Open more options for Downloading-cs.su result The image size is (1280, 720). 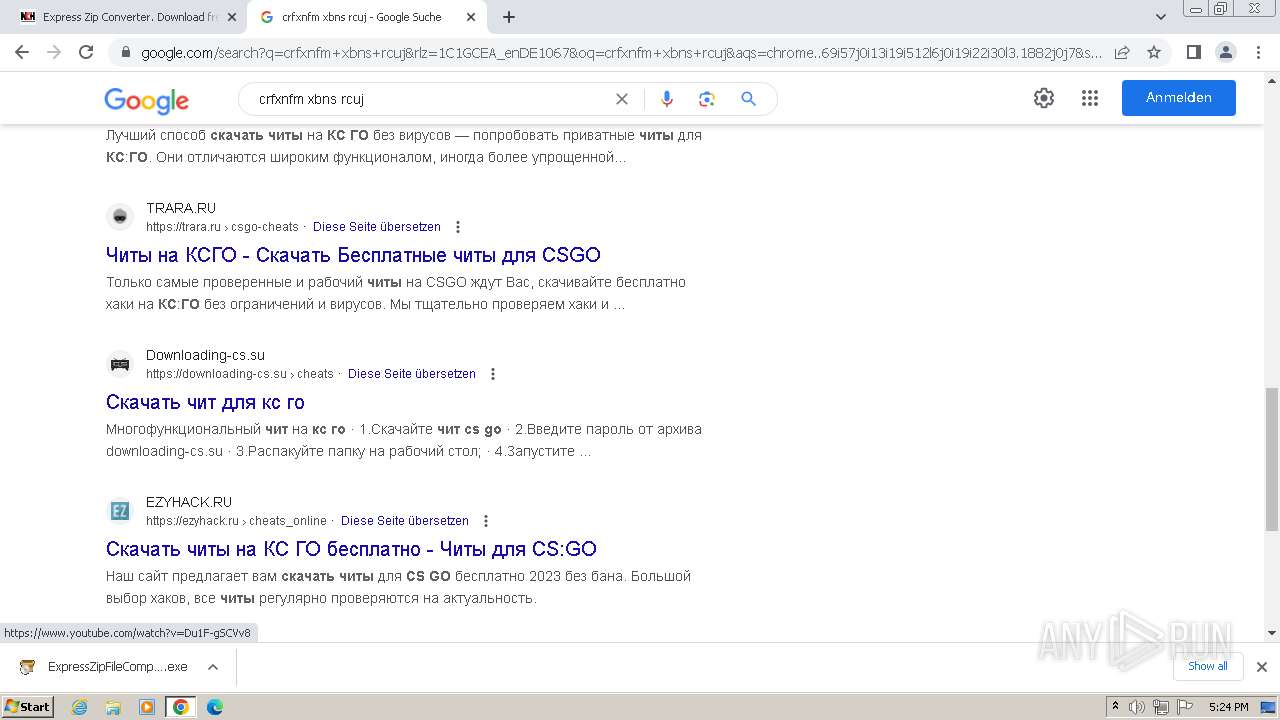(x=493, y=374)
